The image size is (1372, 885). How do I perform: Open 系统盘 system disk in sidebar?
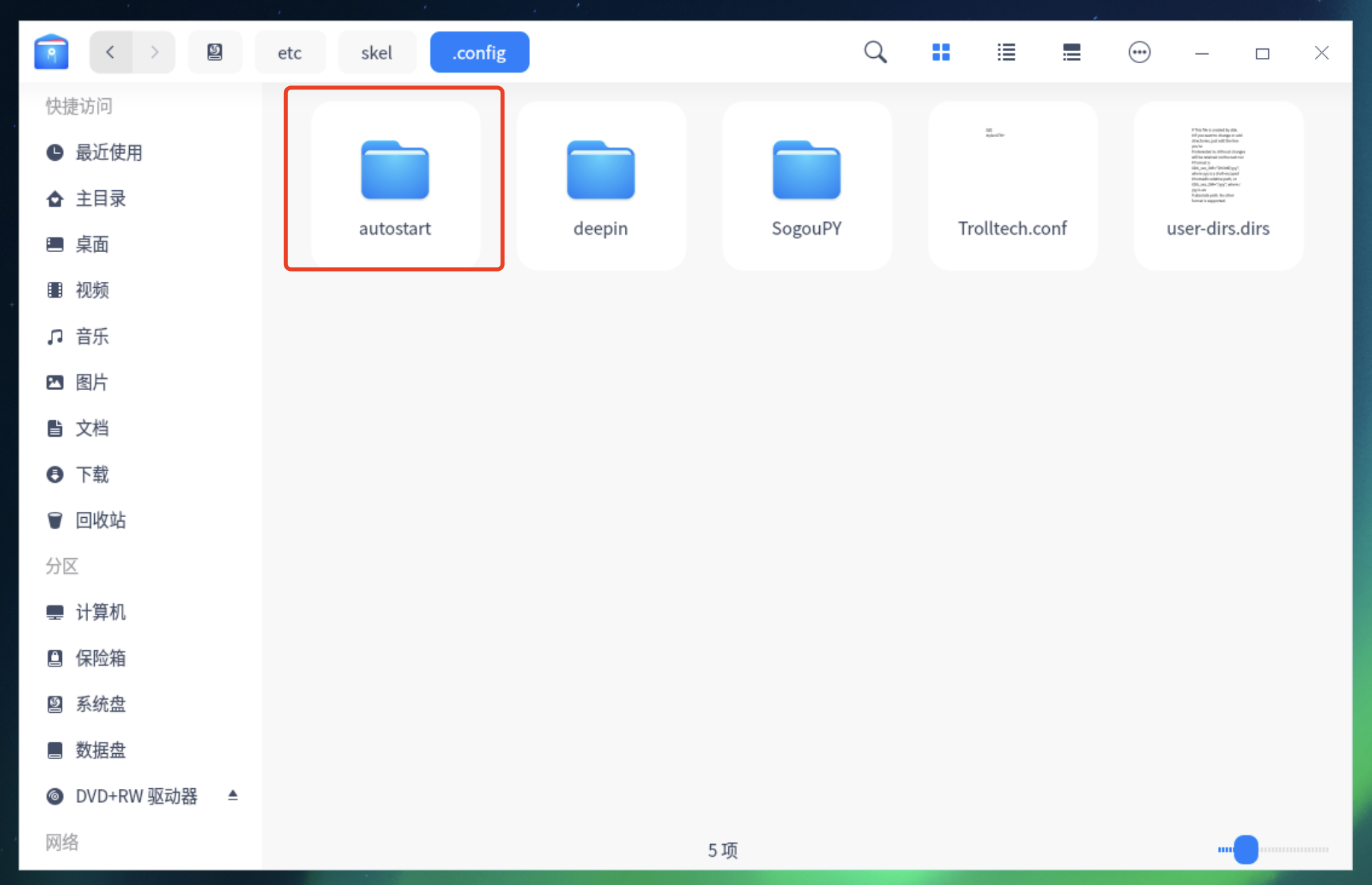pyautogui.click(x=141, y=704)
